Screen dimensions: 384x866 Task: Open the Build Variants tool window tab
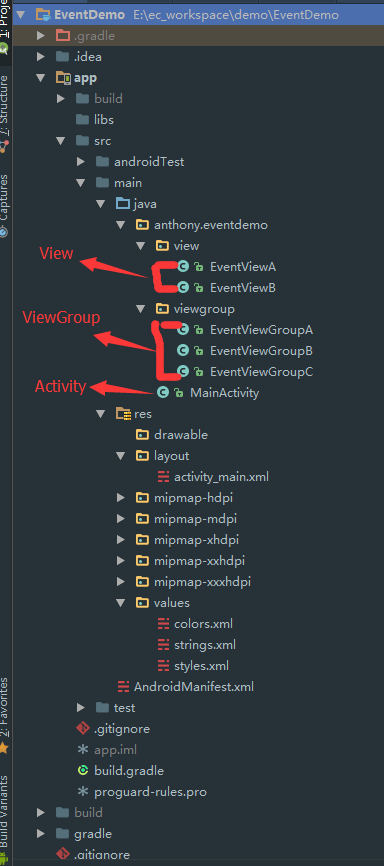click(5, 819)
